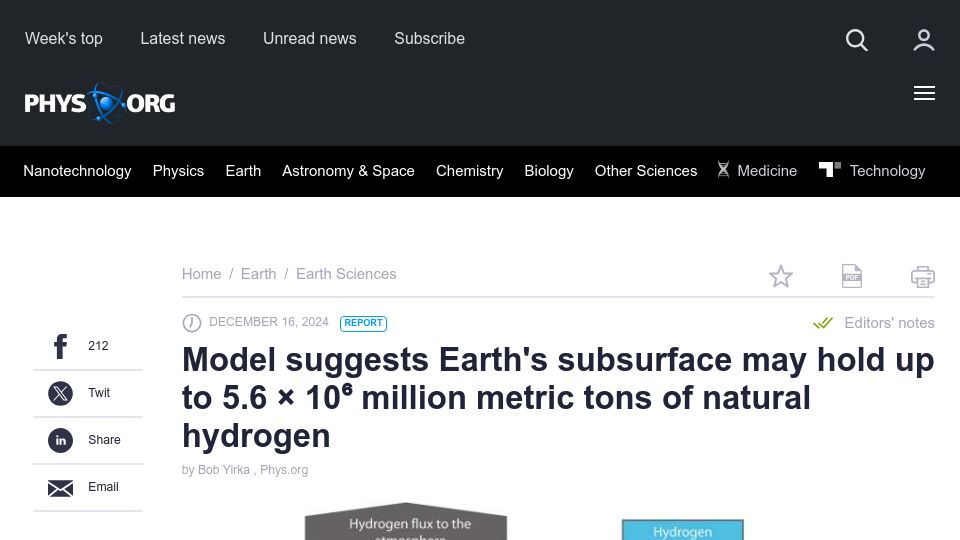Click the article headline text
Image resolution: width=960 pixels, height=540 pixels.
[x=558, y=397]
